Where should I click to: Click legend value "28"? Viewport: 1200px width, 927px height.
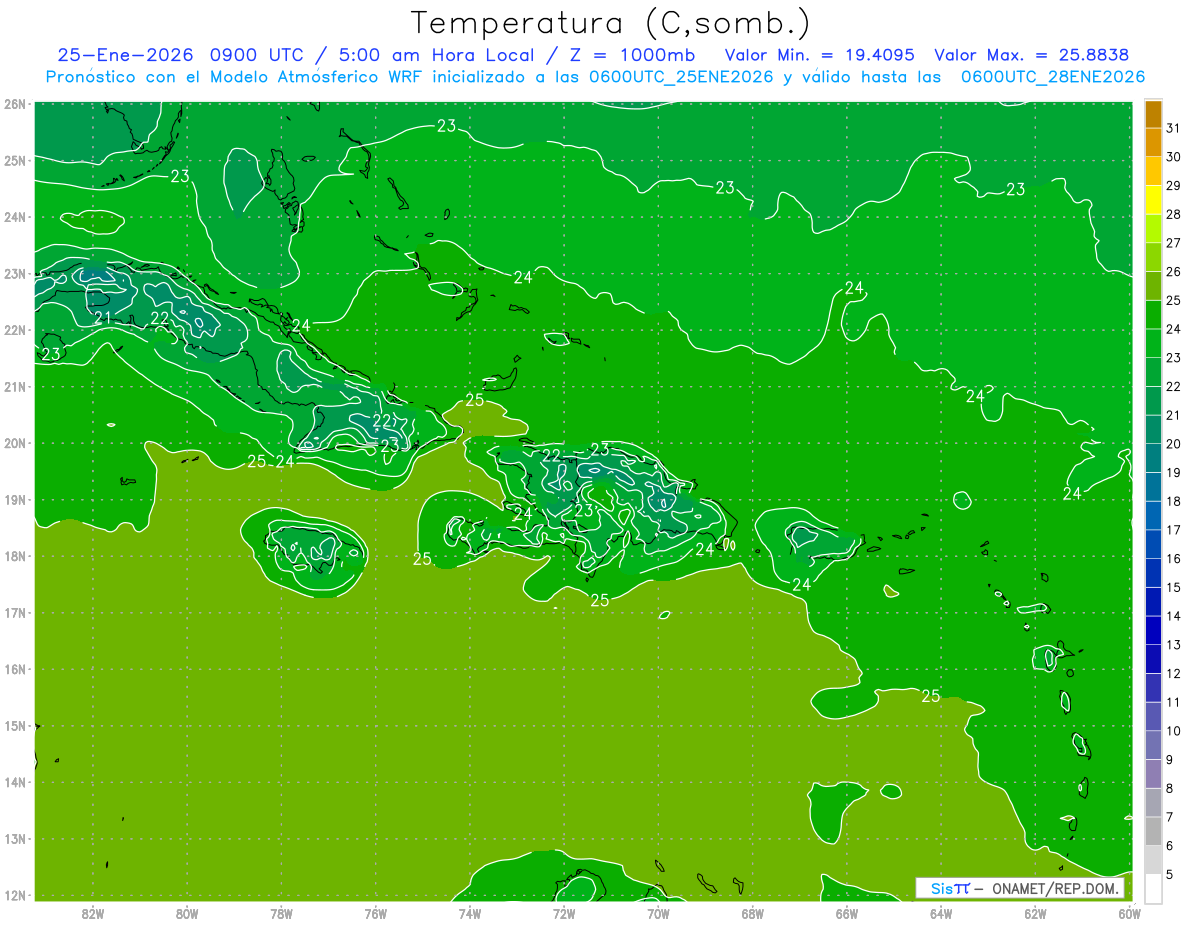tap(1173, 214)
